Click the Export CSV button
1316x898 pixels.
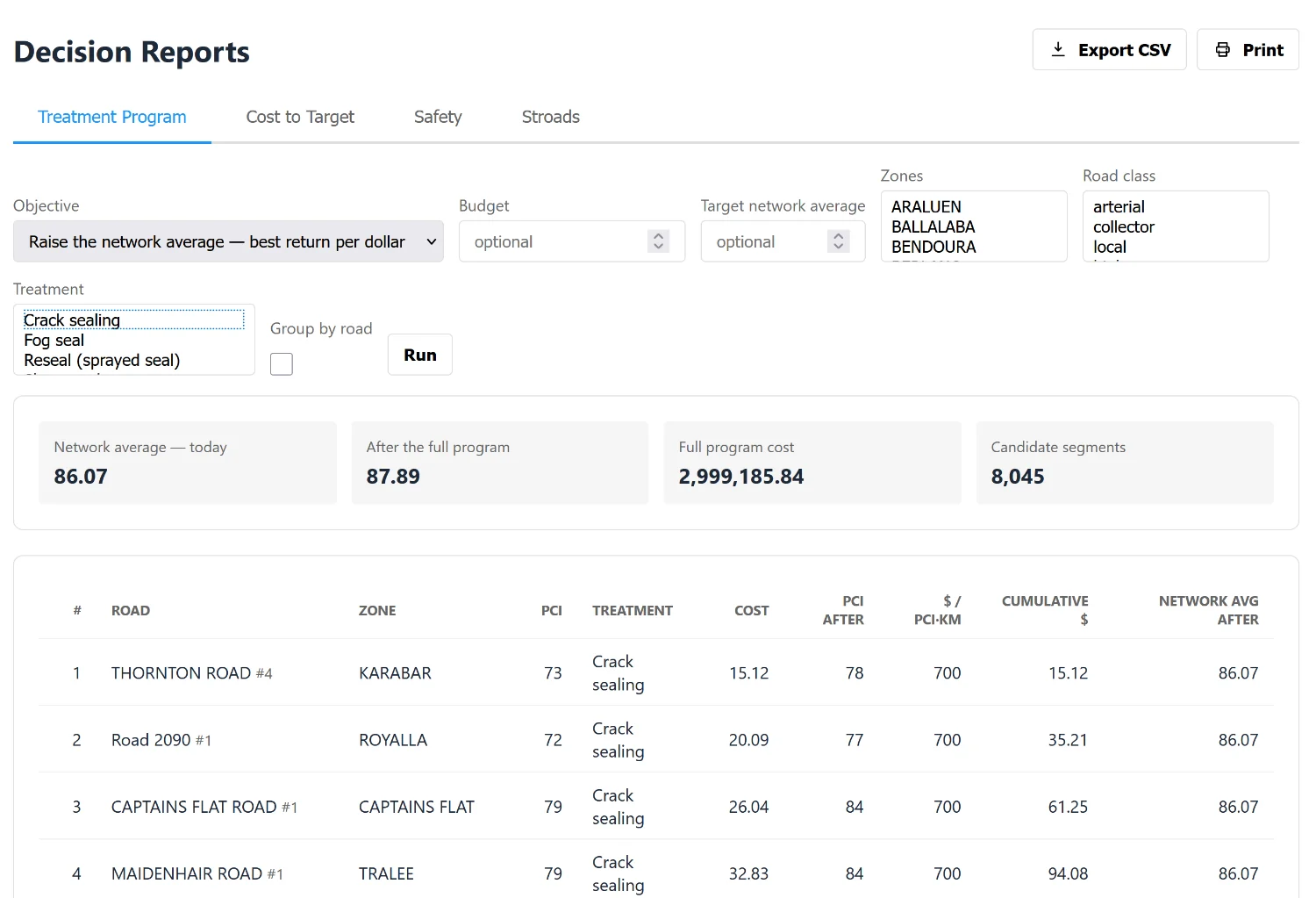click(1110, 50)
